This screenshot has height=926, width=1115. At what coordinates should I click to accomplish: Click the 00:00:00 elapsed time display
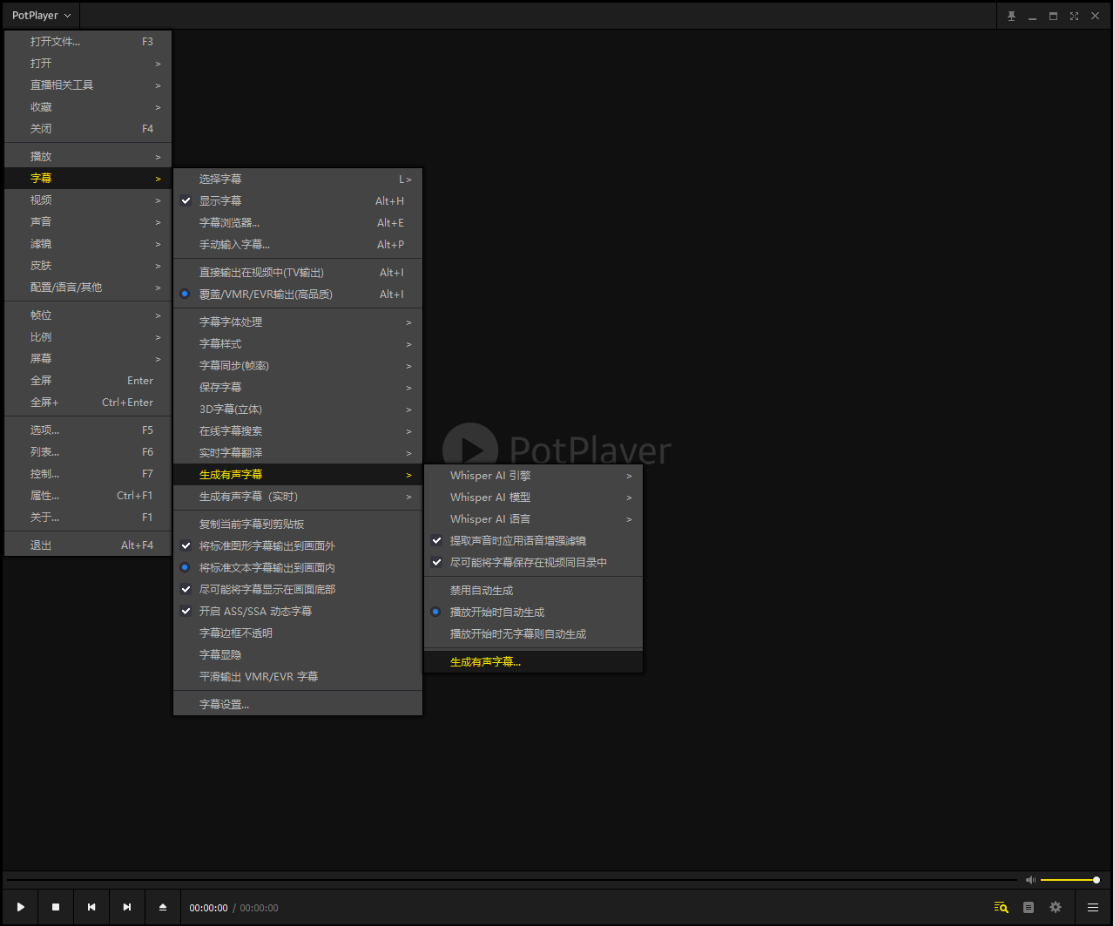(208, 908)
